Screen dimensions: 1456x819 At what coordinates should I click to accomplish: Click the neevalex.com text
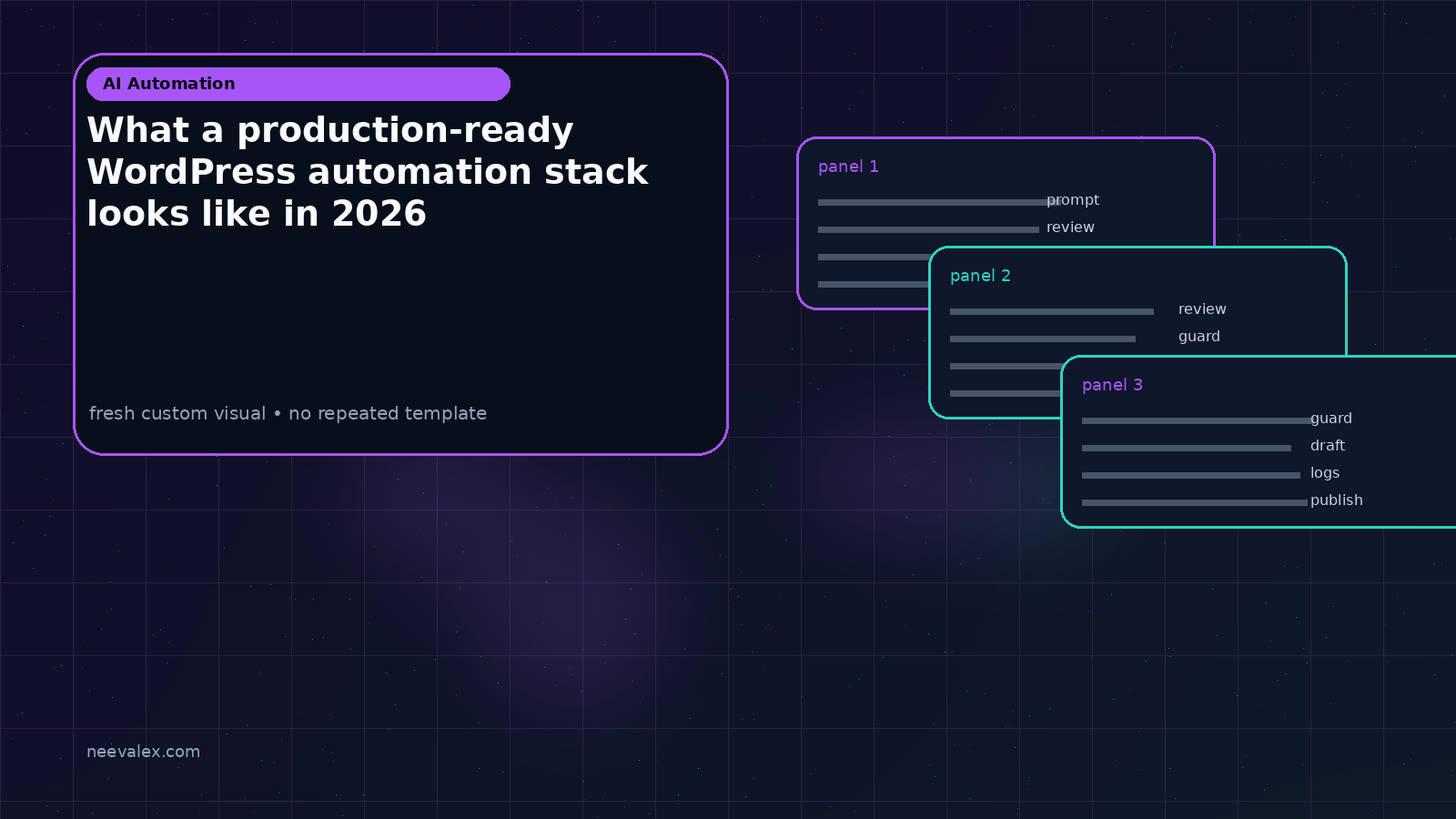pos(143,752)
